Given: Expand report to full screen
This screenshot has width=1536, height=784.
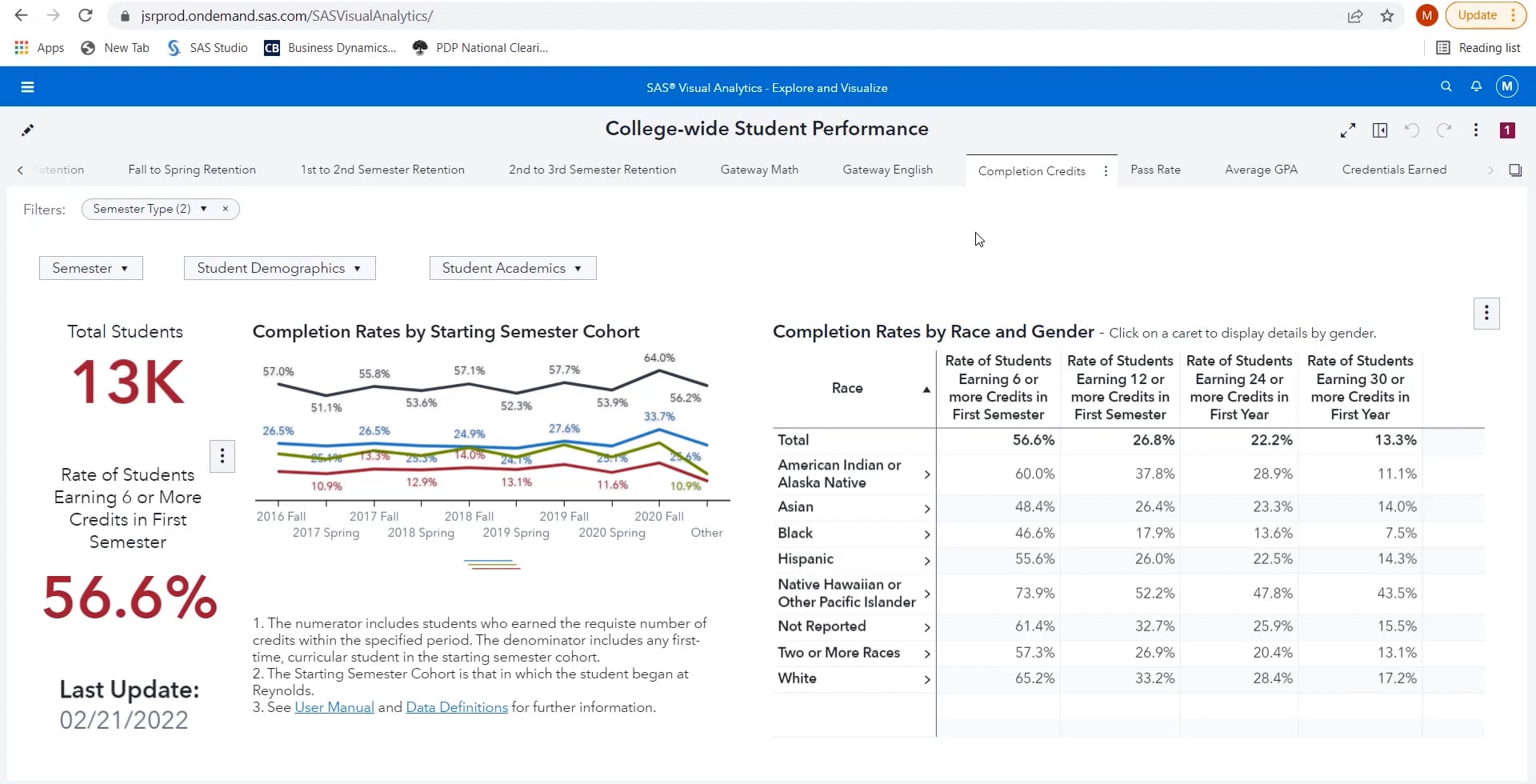Looking at the screenshot, I should (x=1348, y=130).
